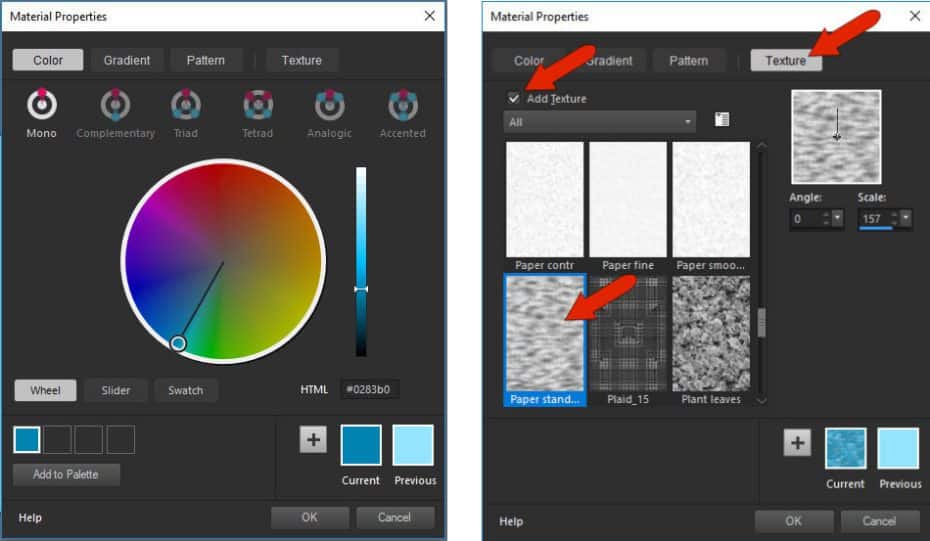Click the plus icon in left dialog
This screenshot has width=930, height=541.
(x=313, y=440)
